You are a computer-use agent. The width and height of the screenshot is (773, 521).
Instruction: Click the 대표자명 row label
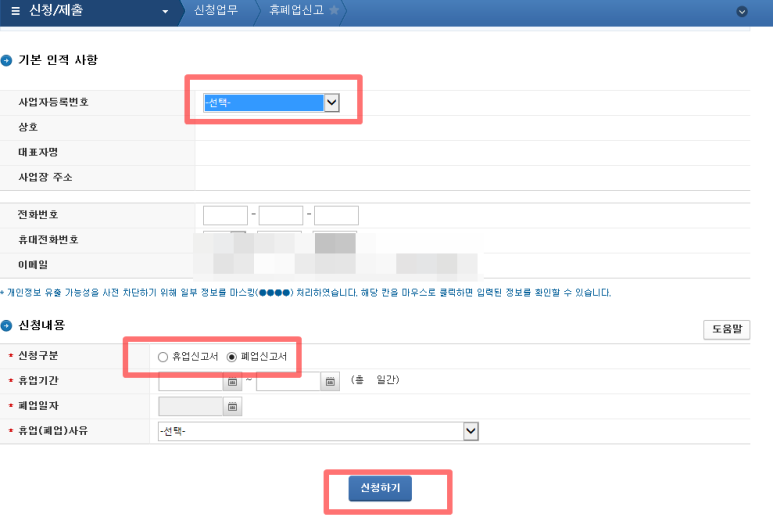point(38,152)
